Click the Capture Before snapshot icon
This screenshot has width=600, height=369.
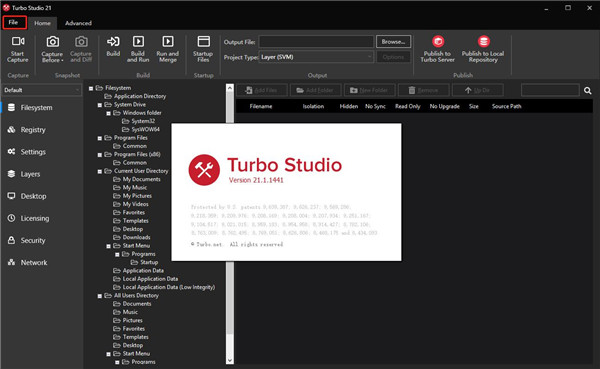click(x=52, y=41)
